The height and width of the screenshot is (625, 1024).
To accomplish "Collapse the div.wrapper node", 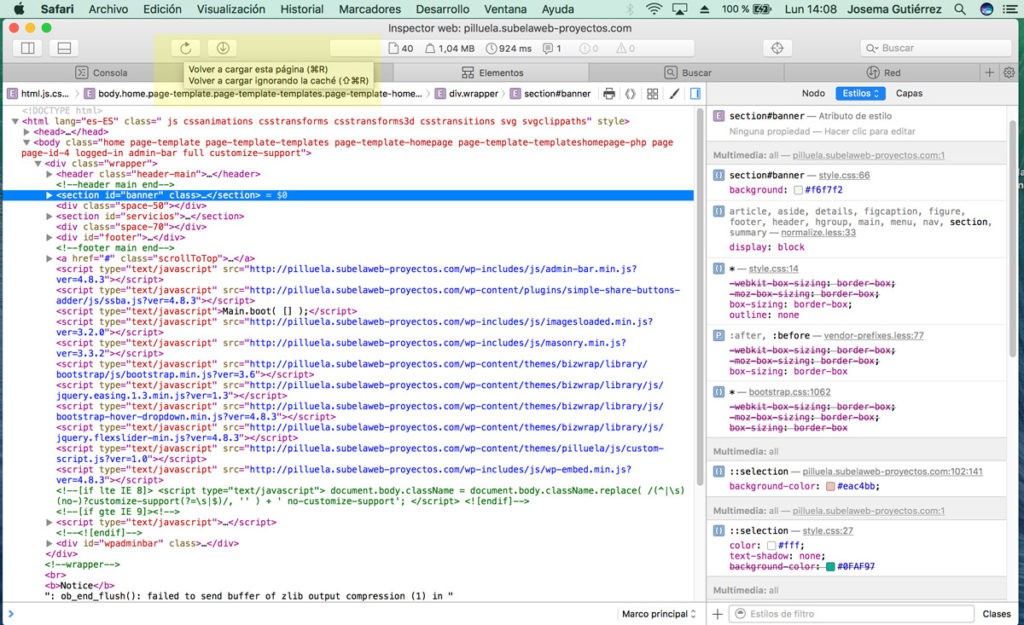I will [38, 163].
